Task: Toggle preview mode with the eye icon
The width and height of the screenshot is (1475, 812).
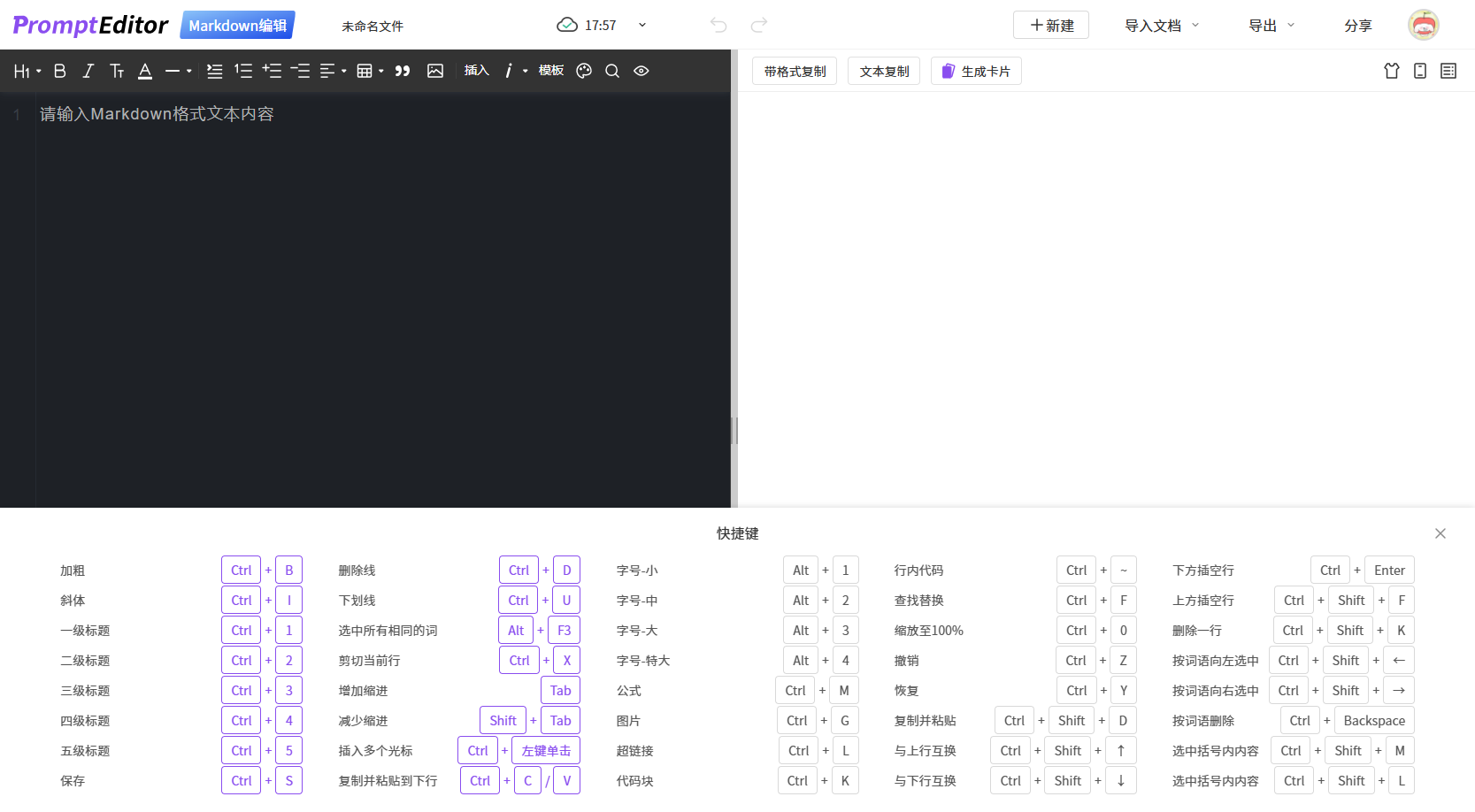Action: coord(641,71)
